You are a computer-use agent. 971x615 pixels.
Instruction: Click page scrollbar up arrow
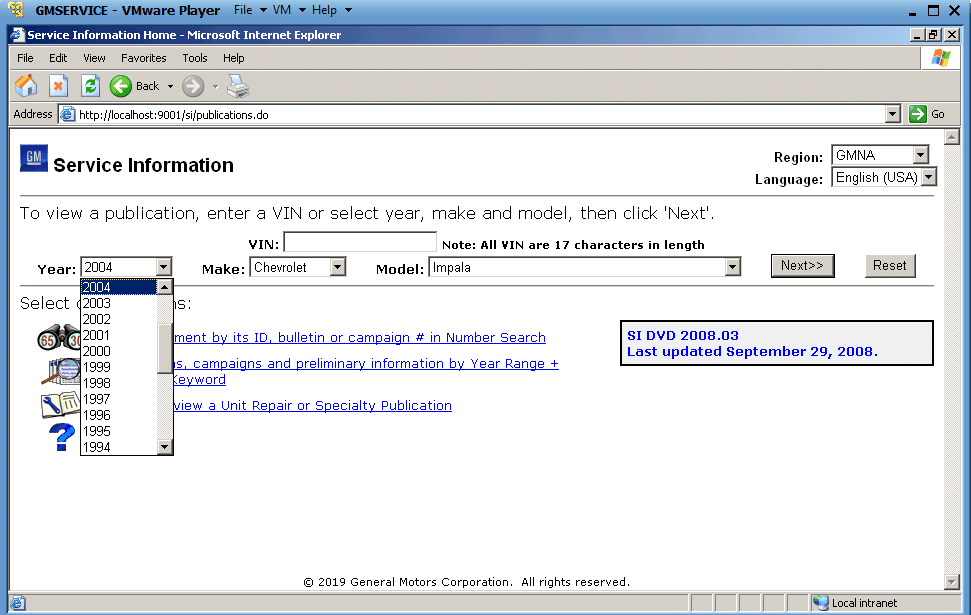click(952, 137)
